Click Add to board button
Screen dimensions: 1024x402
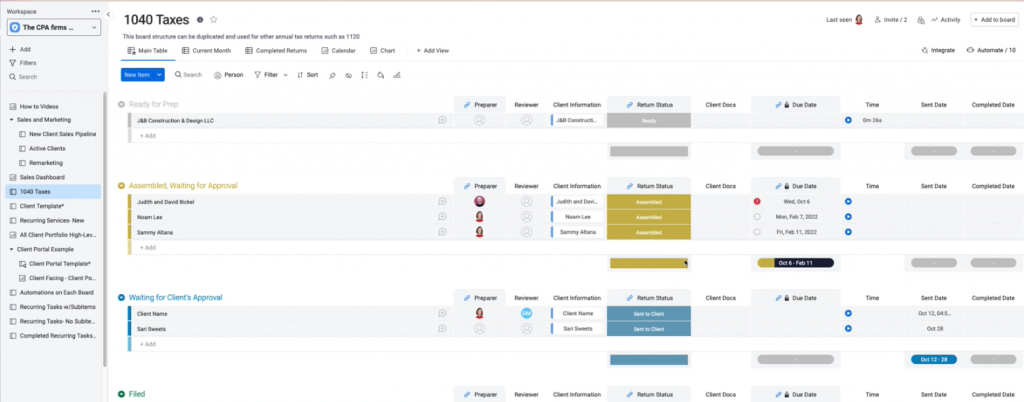[x=994, y=20]
